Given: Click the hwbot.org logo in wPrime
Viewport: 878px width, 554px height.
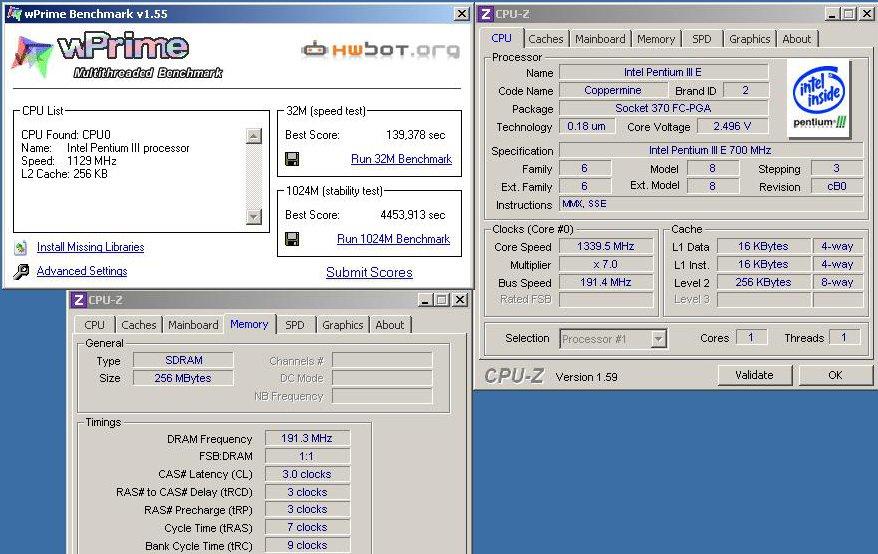Looking at the screenshot, I should point(381,50).
